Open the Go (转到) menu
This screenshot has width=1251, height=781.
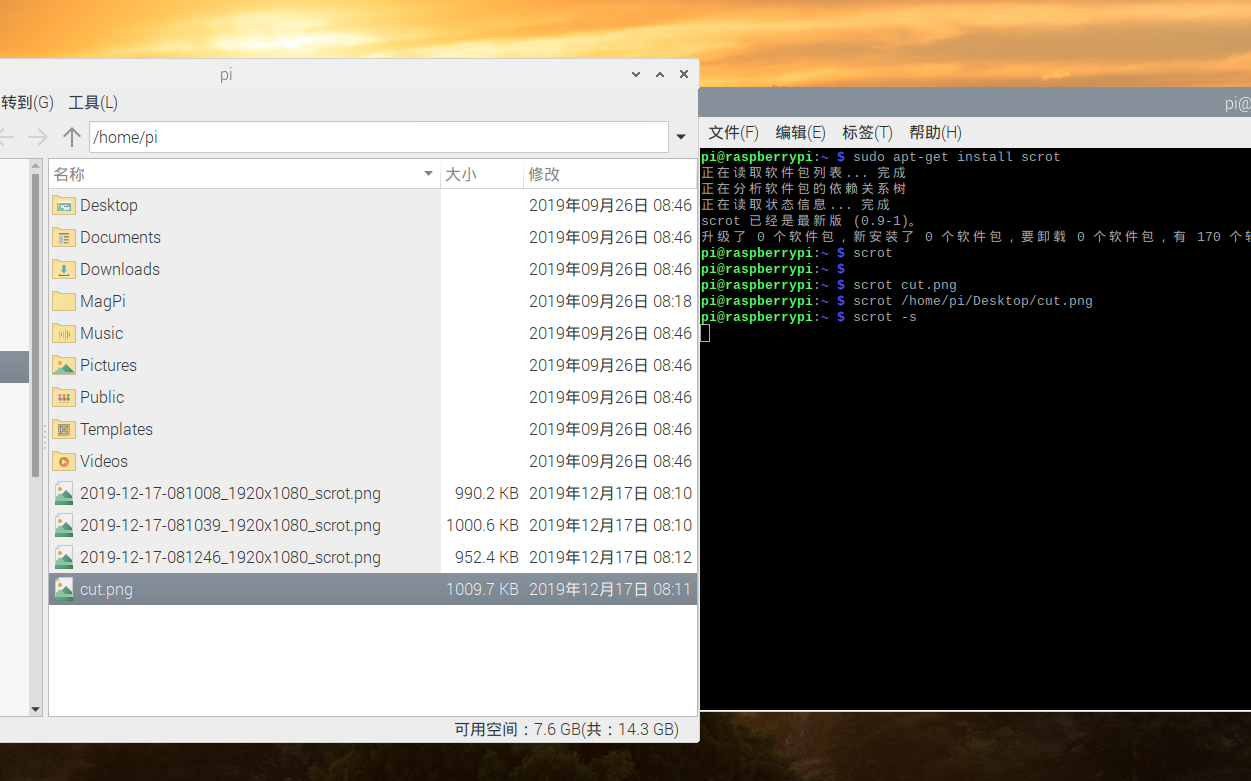pos(27,102)
